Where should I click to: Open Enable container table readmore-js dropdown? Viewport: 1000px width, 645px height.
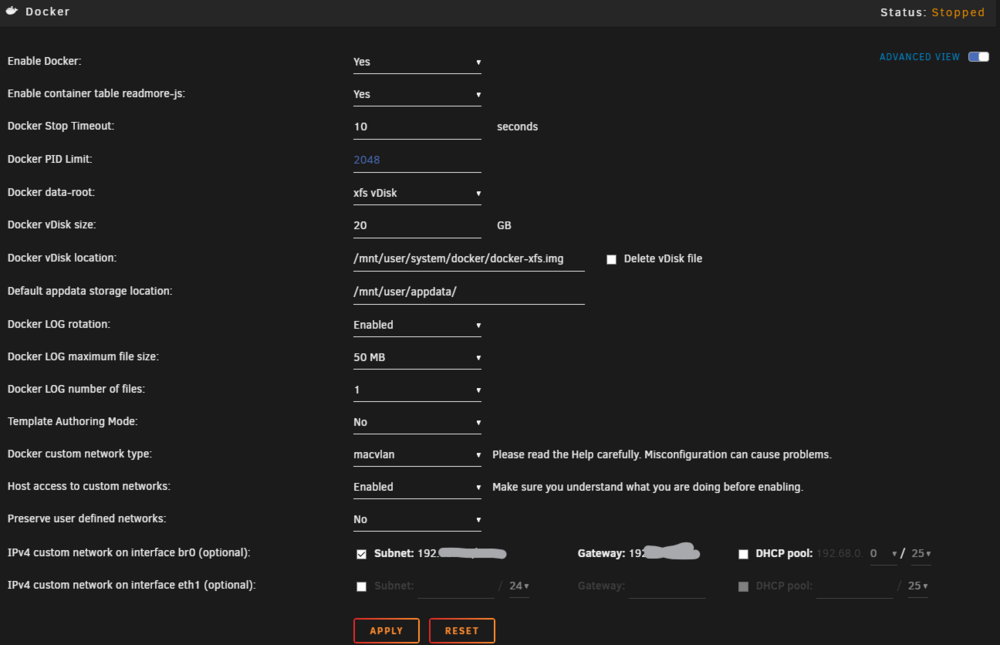[417, 94]
